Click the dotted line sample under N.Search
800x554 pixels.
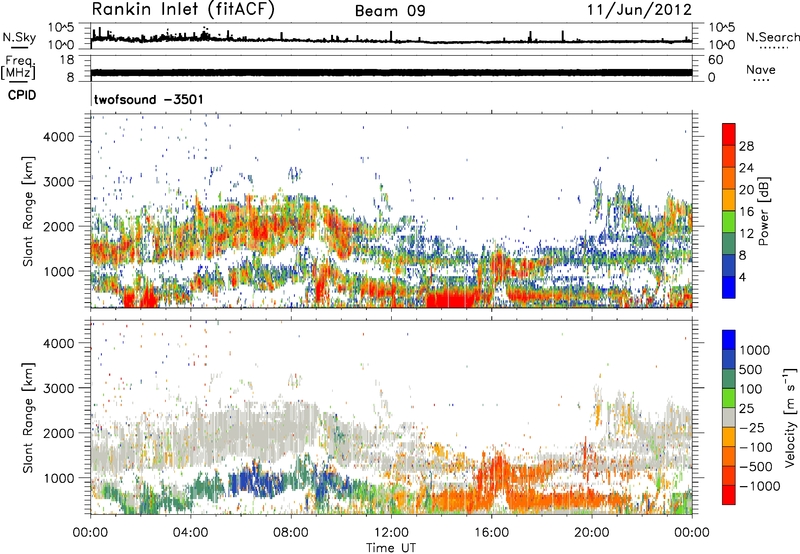(x=773, y=48)
